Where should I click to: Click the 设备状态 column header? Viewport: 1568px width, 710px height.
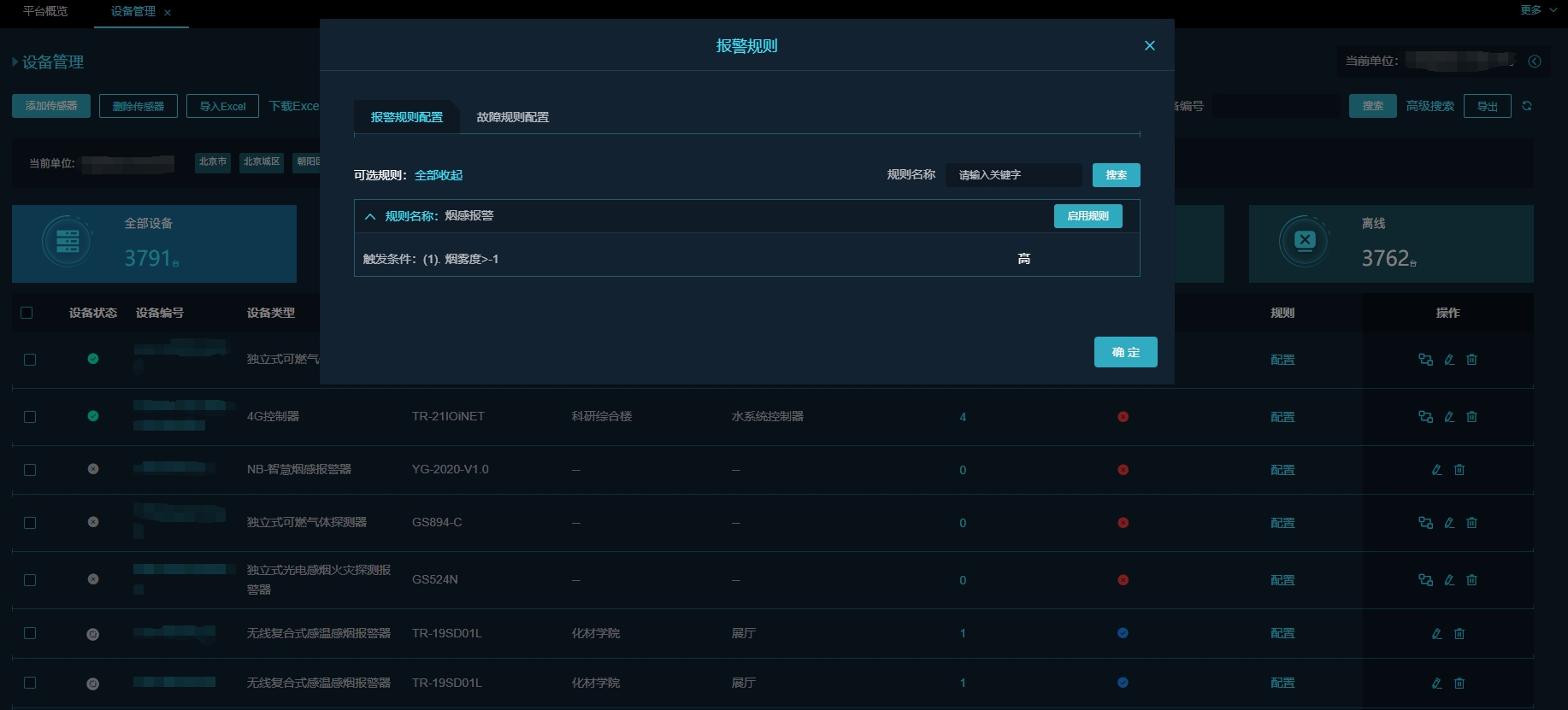92,313
